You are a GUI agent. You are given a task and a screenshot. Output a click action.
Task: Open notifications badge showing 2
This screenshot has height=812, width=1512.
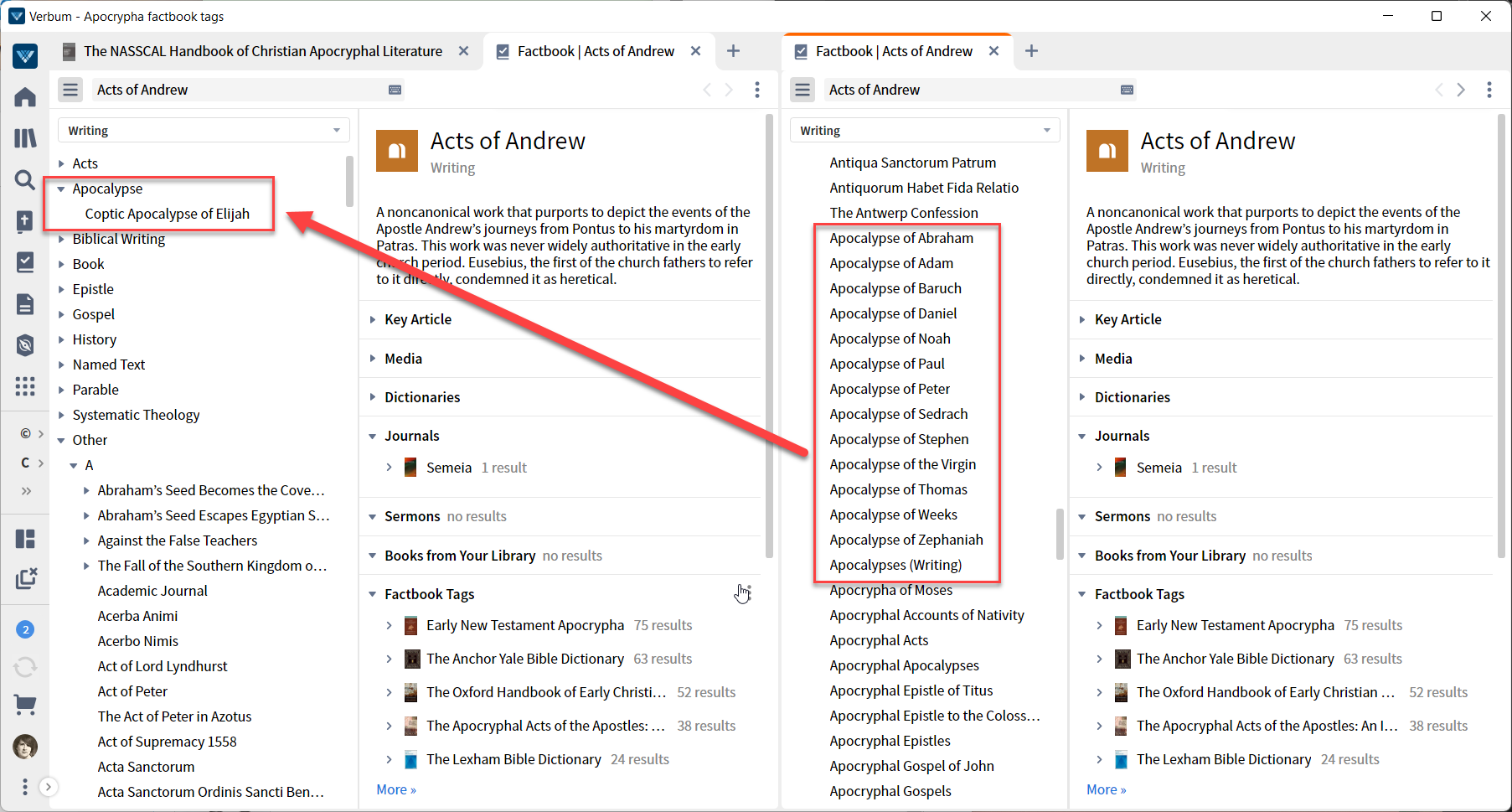pyautogui.click(x=25, y=629)
